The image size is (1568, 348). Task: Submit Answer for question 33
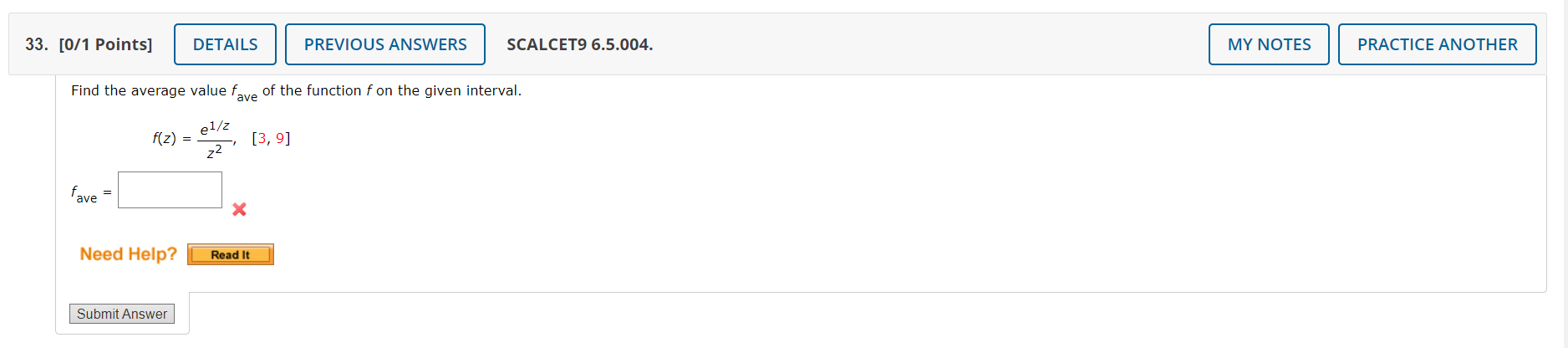[122, 314]
